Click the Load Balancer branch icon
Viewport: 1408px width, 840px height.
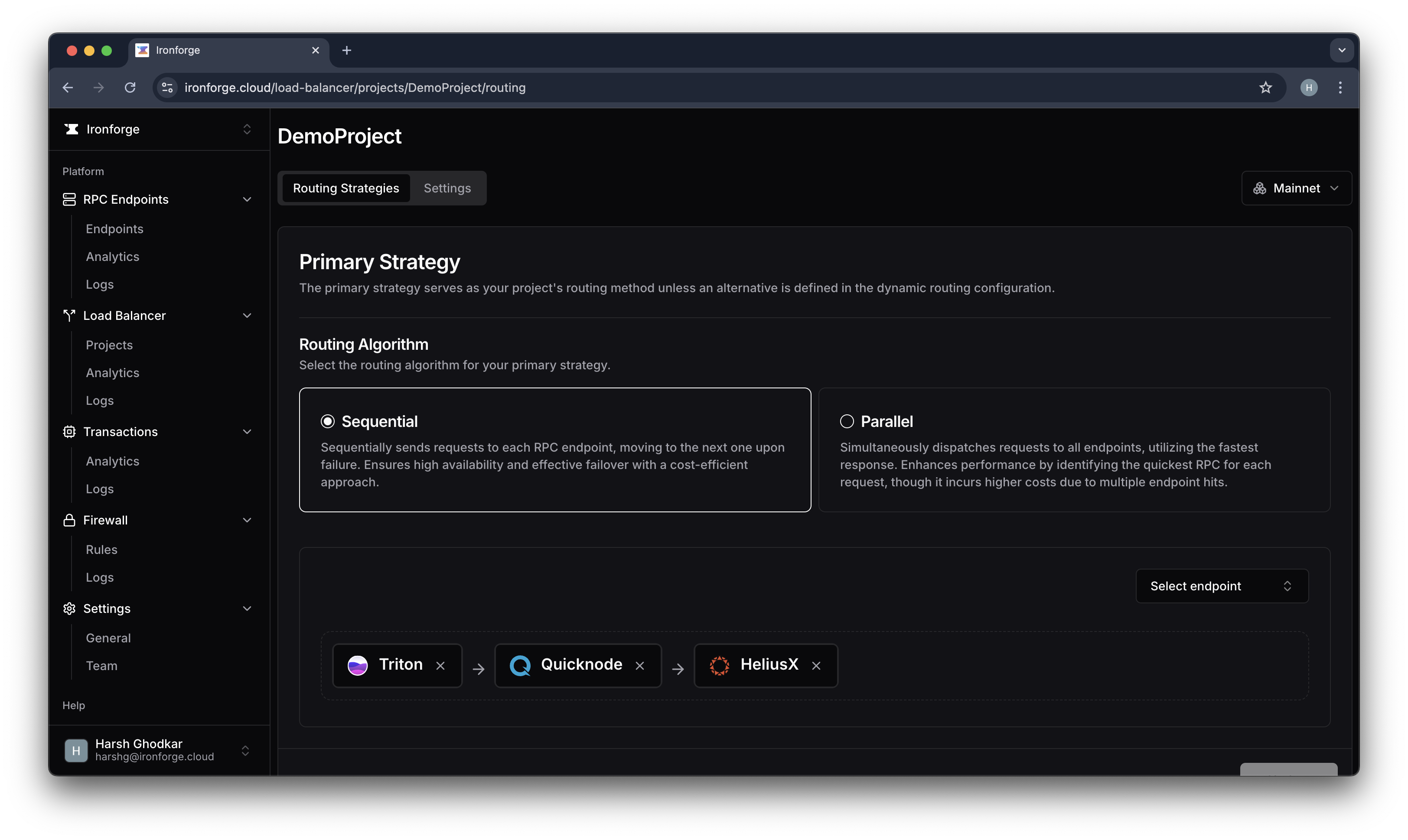click(69, 316)
